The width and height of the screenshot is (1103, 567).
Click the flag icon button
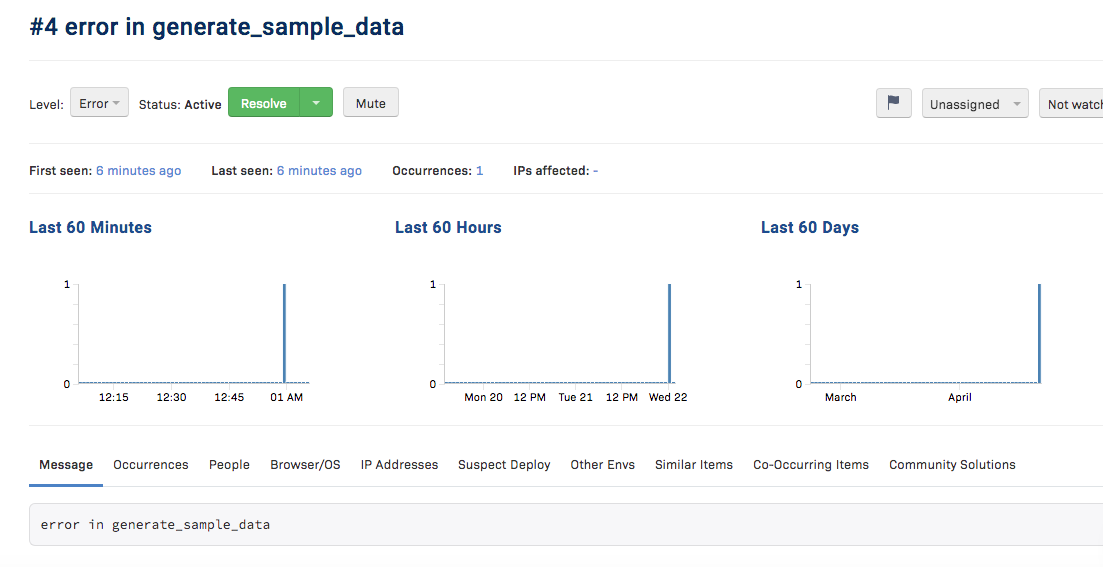(893, 104)
